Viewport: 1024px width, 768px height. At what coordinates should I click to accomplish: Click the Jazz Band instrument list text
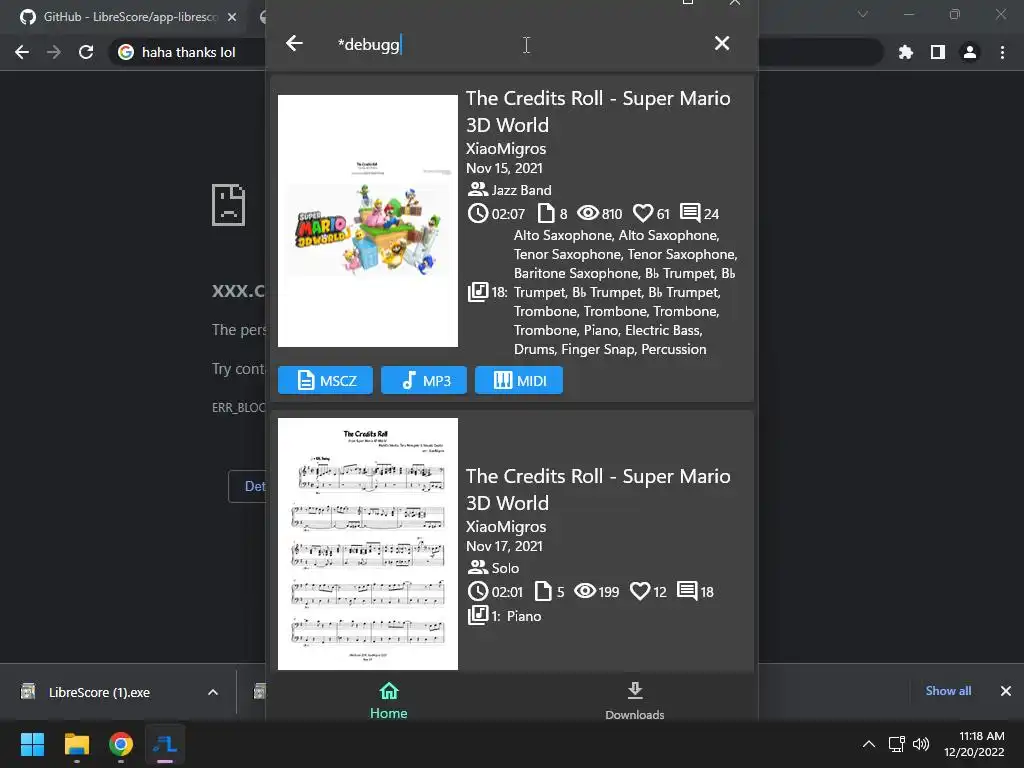pyautogui.click(x=626, y=292)
